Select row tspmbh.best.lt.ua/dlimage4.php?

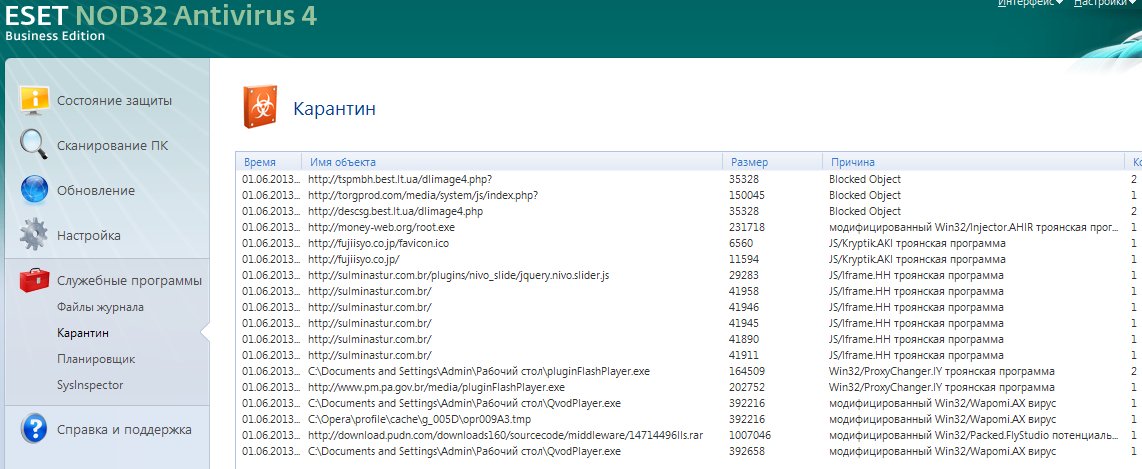[689, 179]
